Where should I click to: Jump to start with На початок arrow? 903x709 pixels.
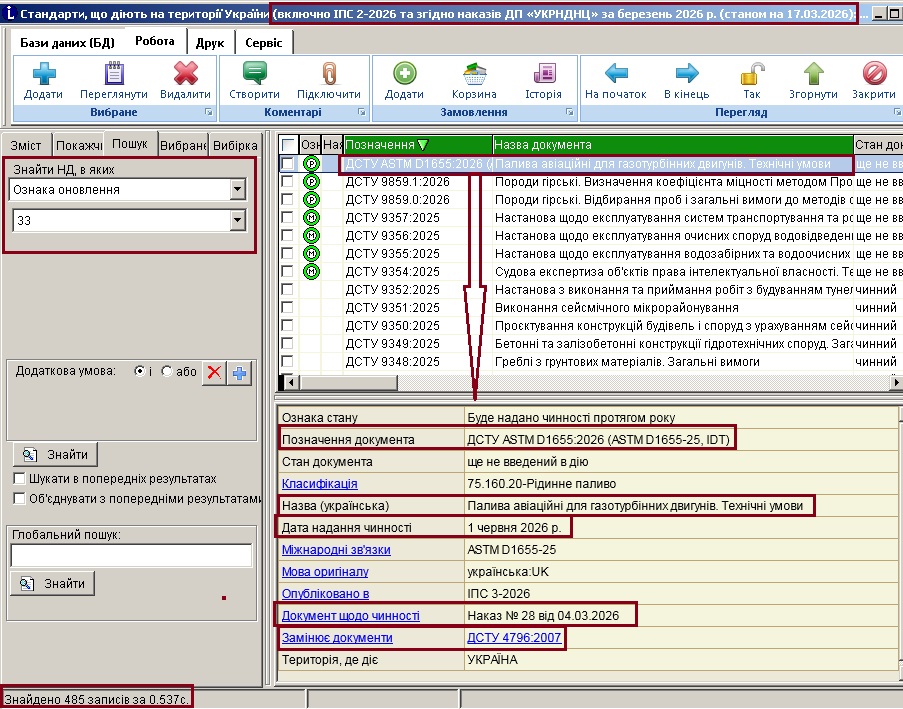[616, 74]
